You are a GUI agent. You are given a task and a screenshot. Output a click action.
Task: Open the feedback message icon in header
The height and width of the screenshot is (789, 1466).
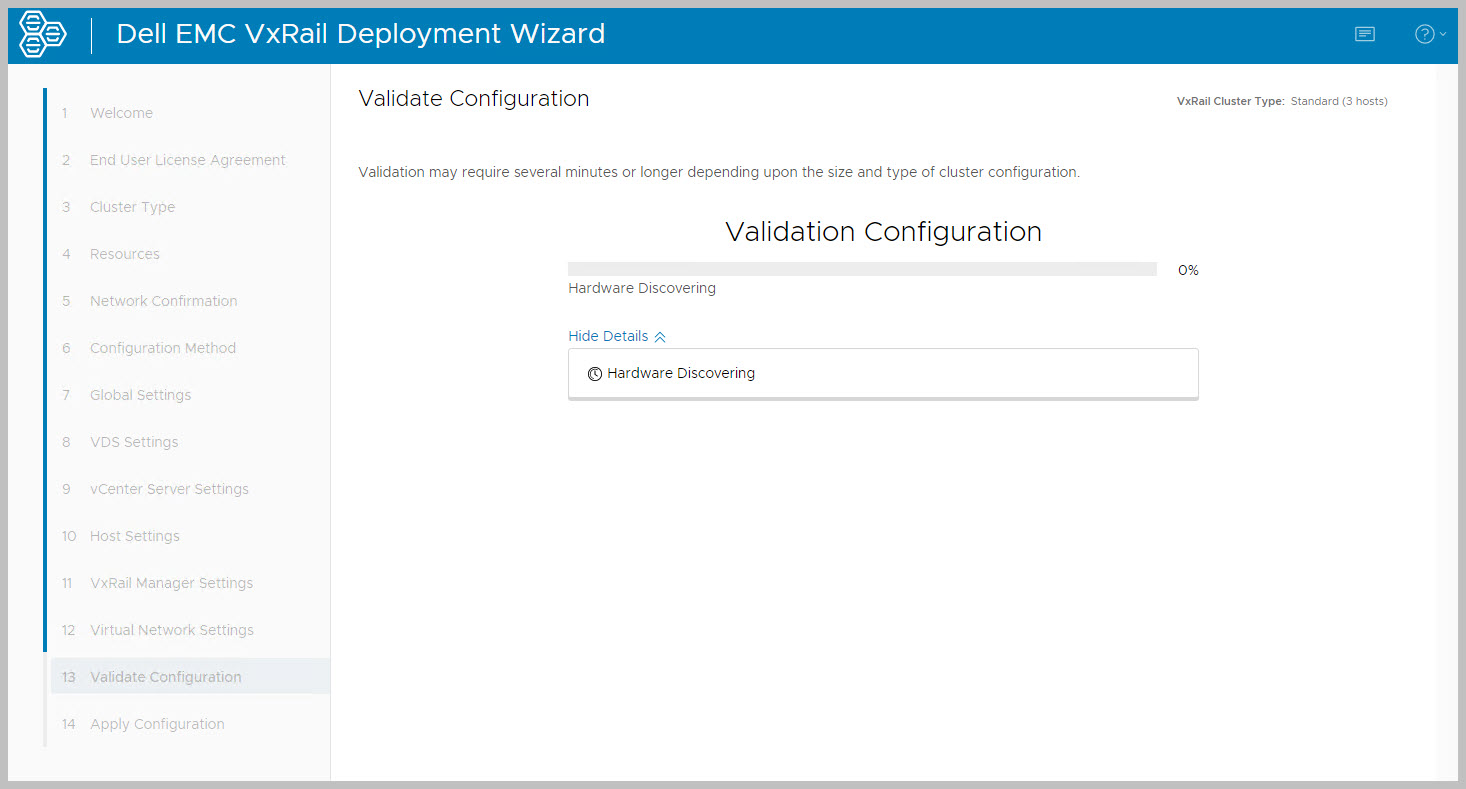click(1364, 34)
